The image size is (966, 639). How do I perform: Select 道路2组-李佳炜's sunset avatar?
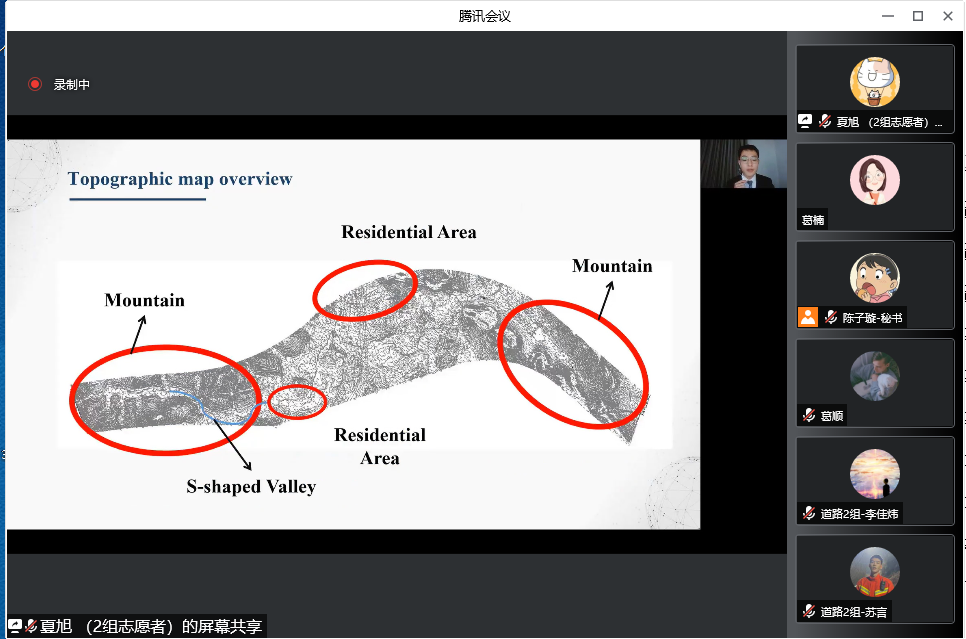pos(874,474)
